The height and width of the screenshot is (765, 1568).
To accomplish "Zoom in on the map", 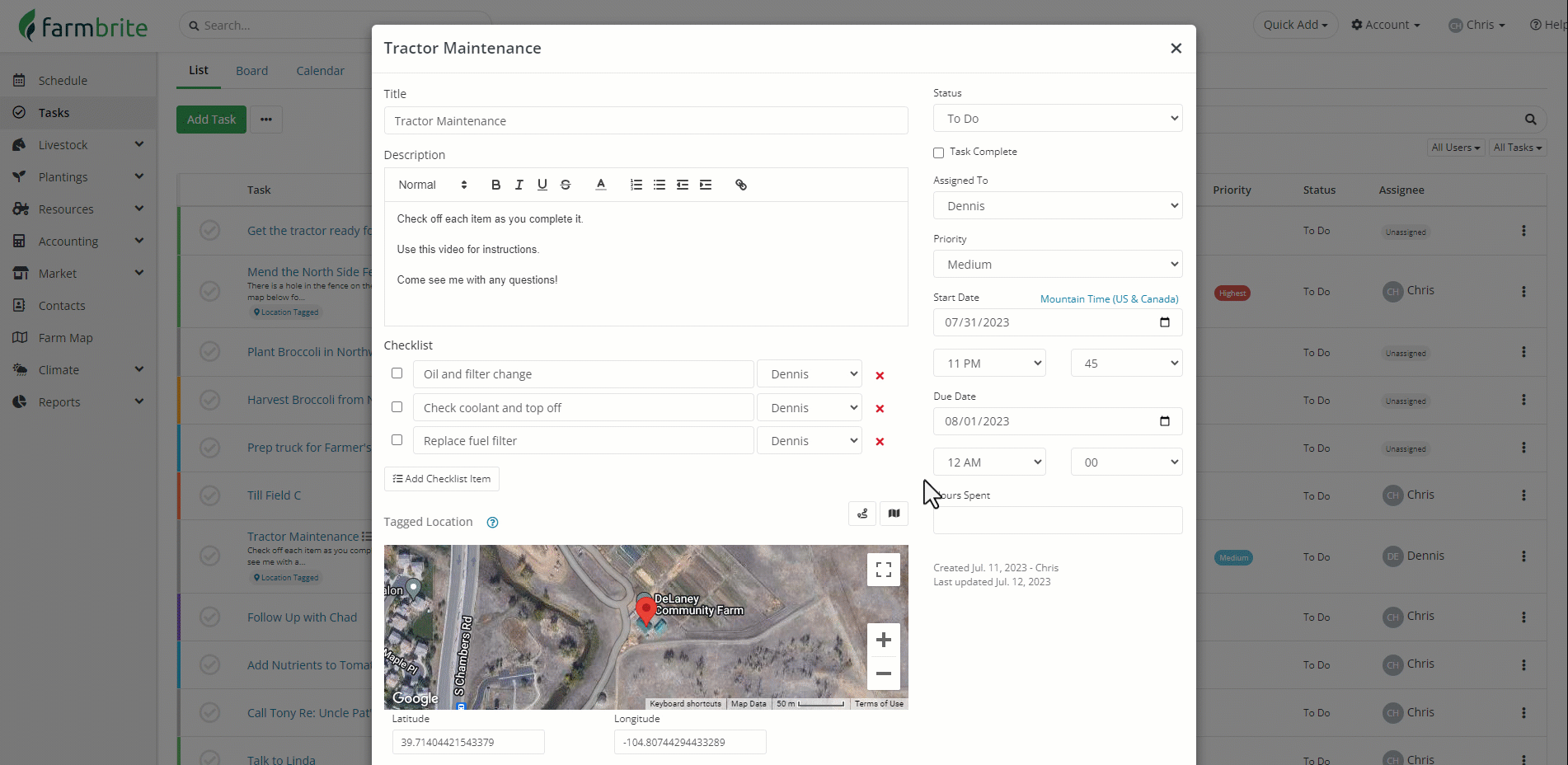I will point(883,640).
